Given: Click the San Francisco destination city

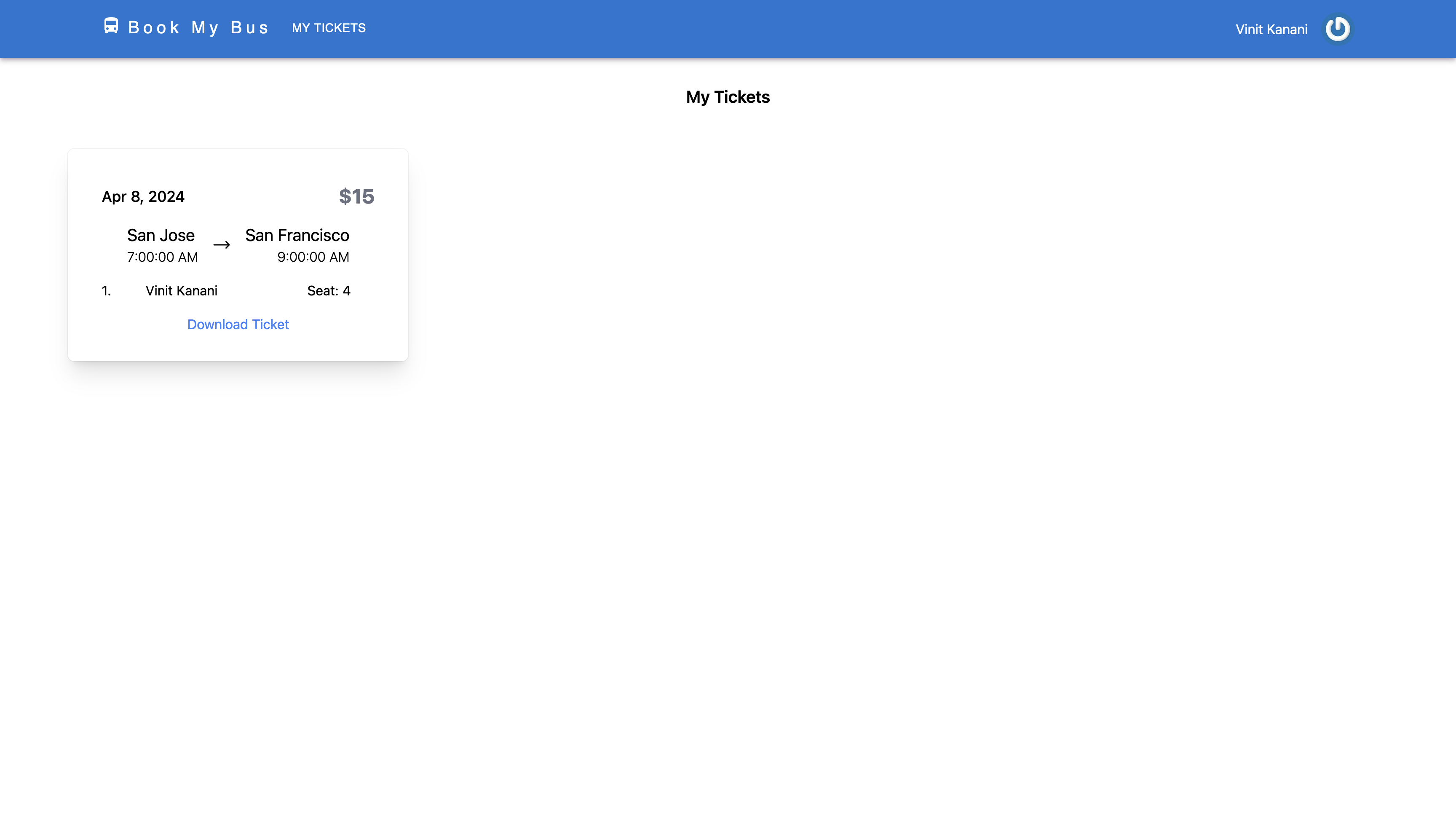Looking at the screenshot, I should pyautogui.click(x=297, y=235).
